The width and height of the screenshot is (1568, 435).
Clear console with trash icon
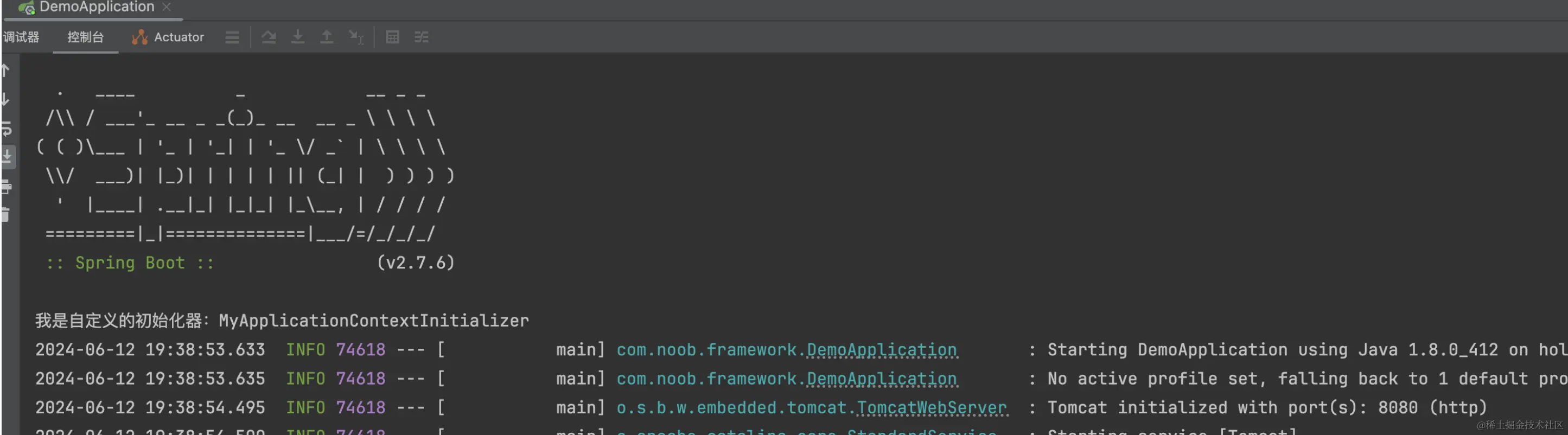click(x=5, y=215)
